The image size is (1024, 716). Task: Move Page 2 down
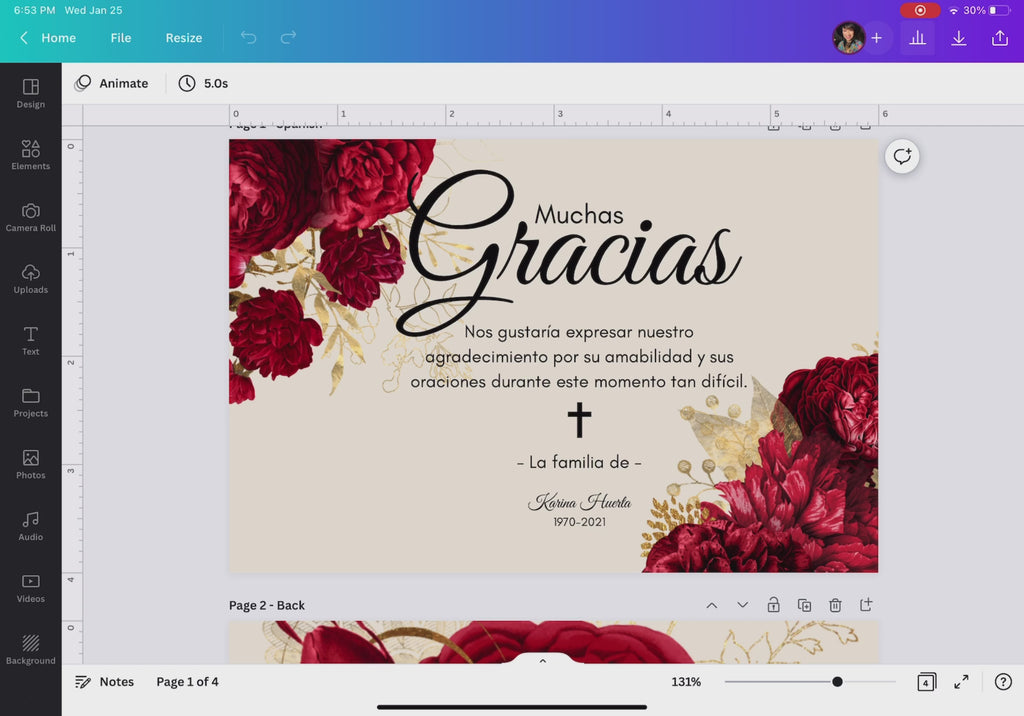[x=743, y=605]
